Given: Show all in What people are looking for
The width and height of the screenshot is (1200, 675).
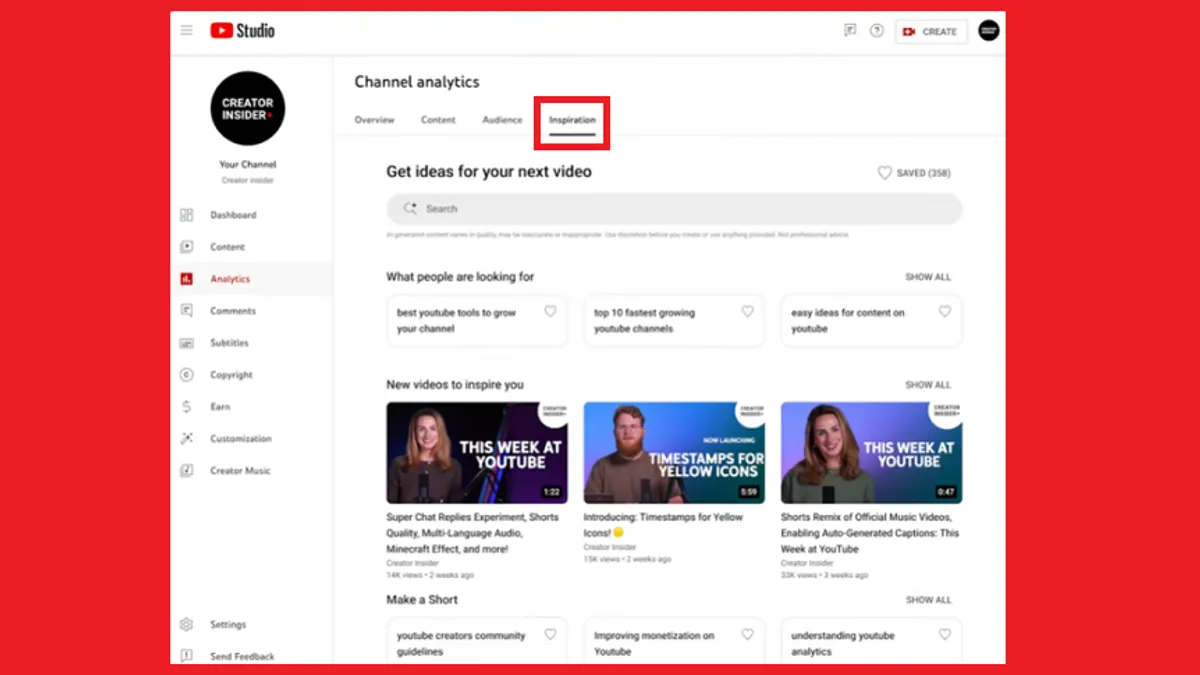Looking at the screenshot, I should coord(928,277).
